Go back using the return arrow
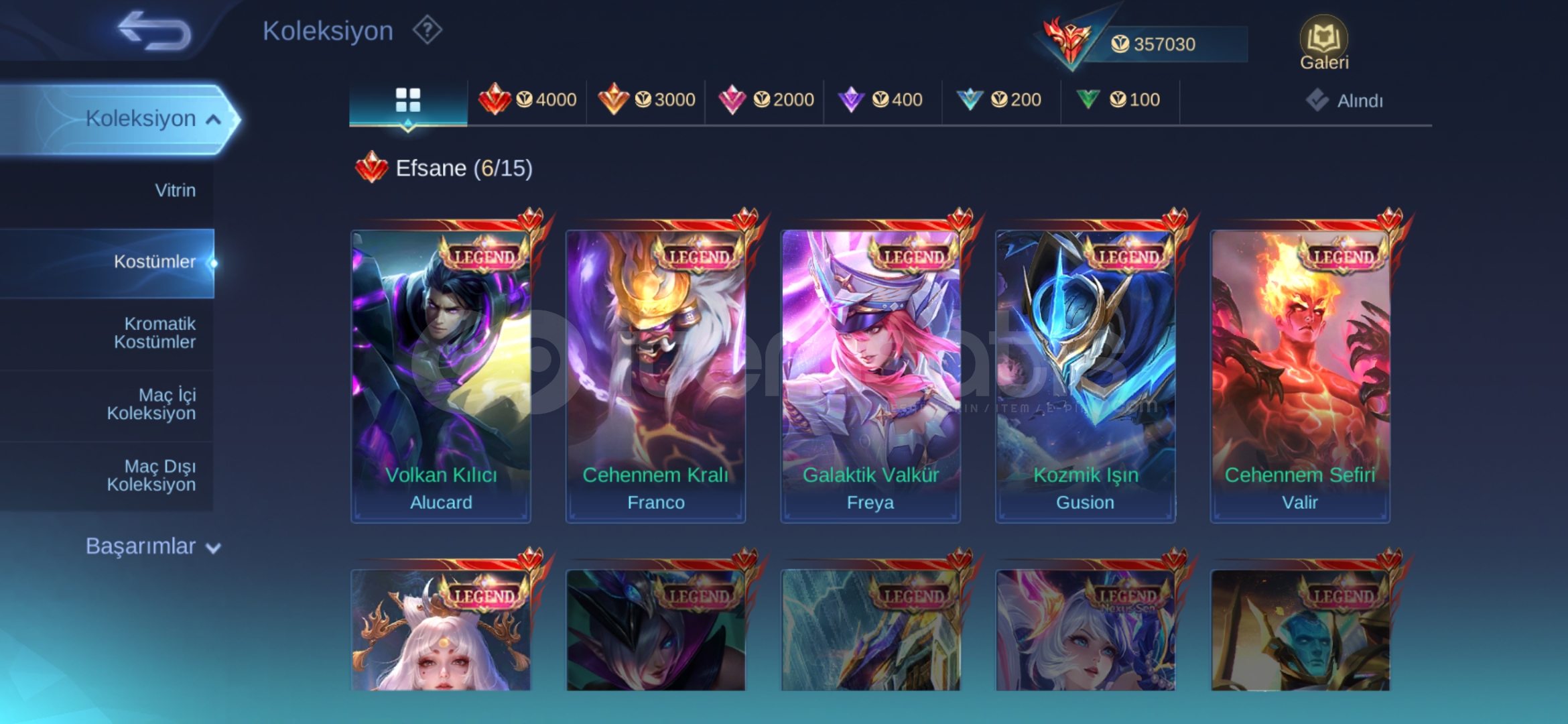 coord(155,31)
